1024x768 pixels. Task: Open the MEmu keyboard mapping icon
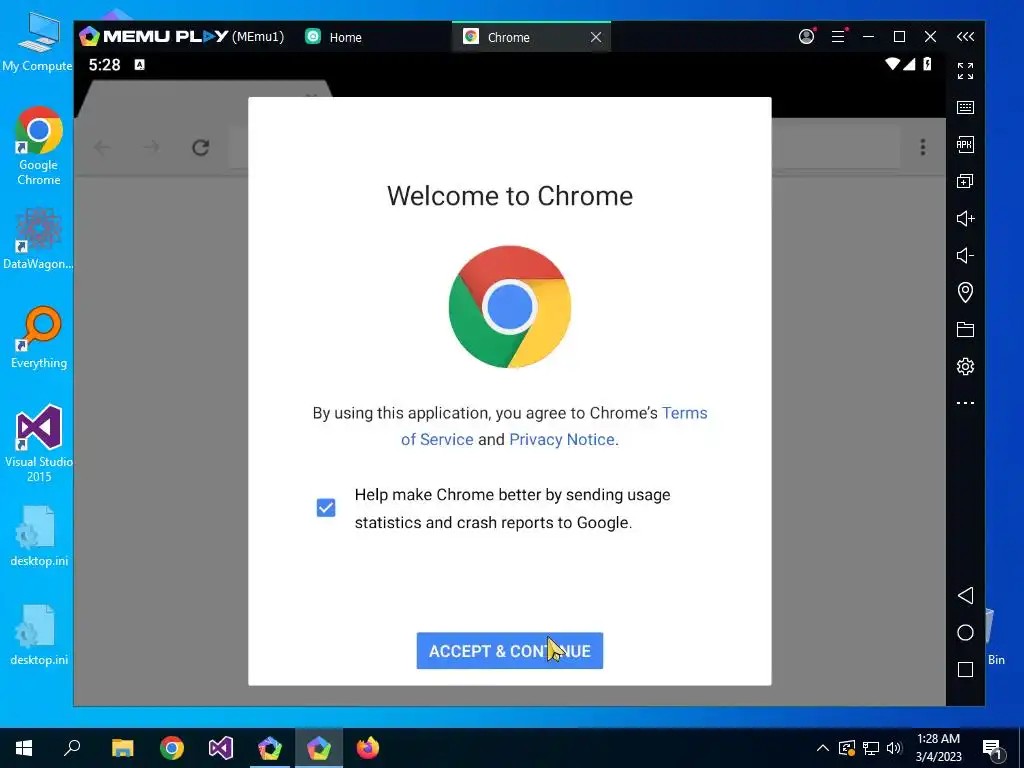965,107
